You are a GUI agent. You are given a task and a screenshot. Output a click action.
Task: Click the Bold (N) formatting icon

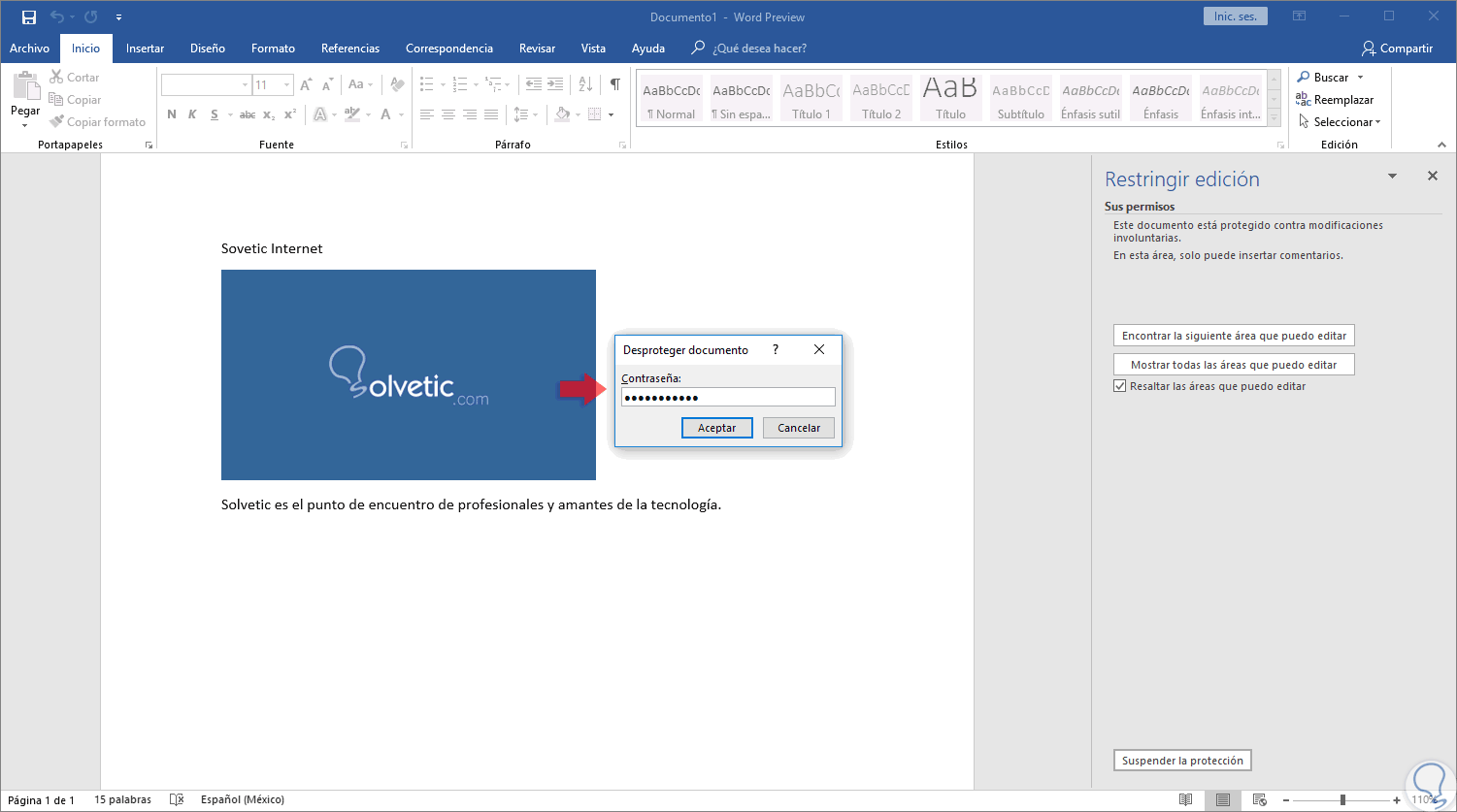(x=172, y=114)
